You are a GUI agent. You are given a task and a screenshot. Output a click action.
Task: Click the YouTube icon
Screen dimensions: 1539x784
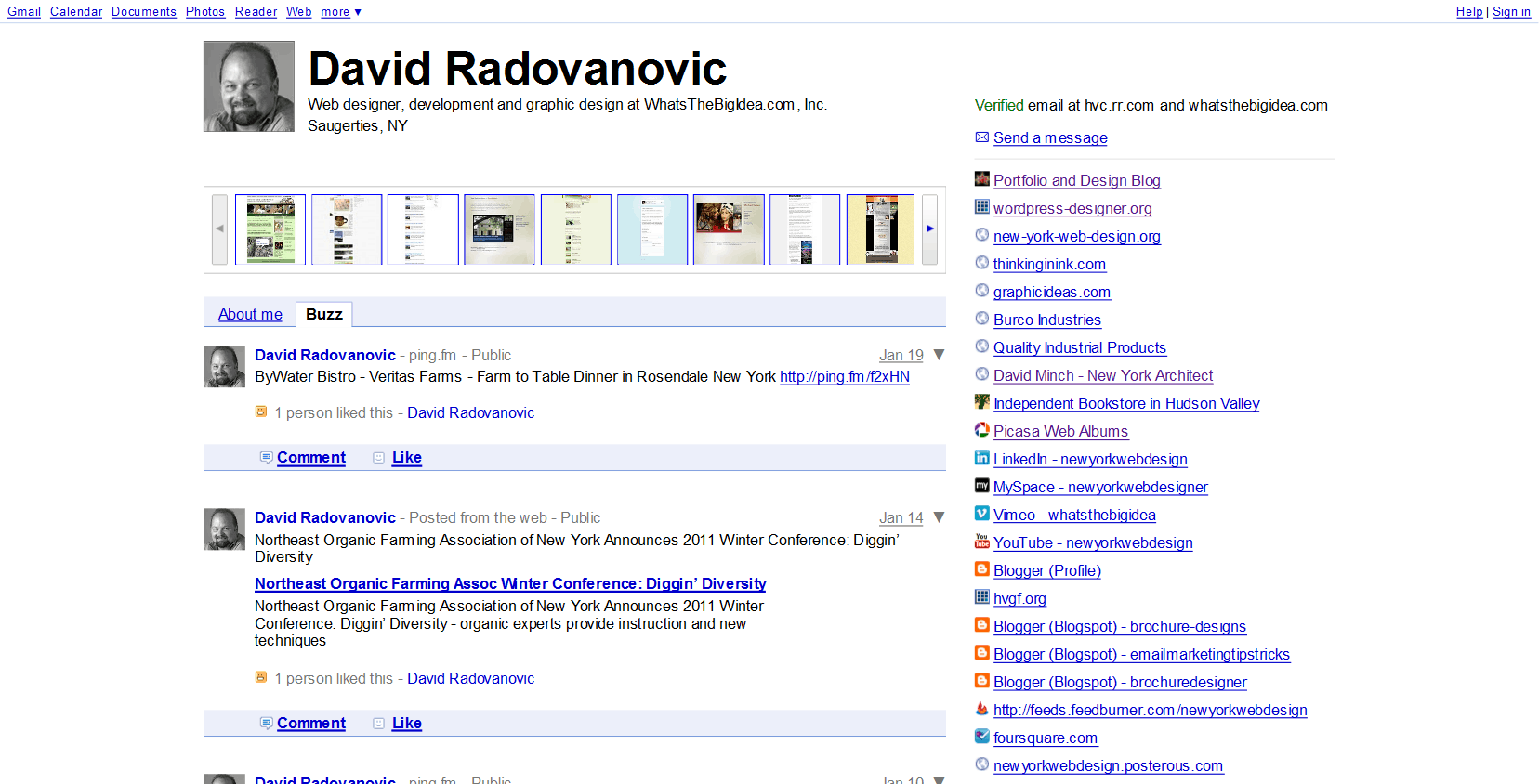(981, 541)
